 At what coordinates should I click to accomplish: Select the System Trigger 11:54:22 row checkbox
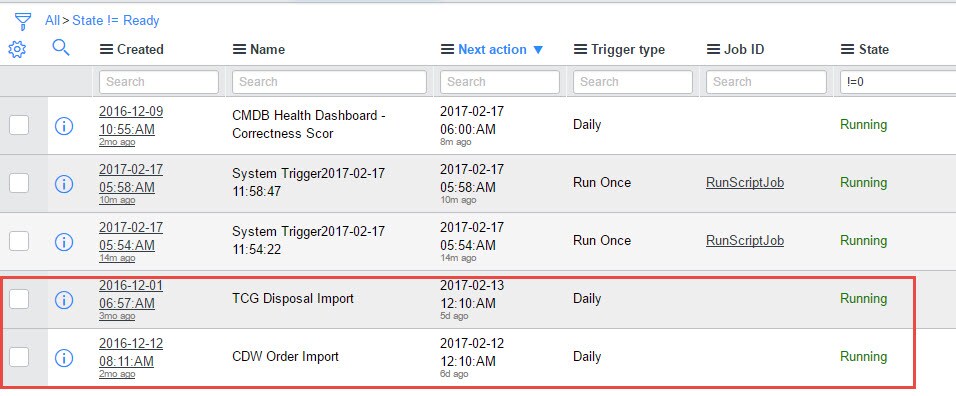pos(19,241)
